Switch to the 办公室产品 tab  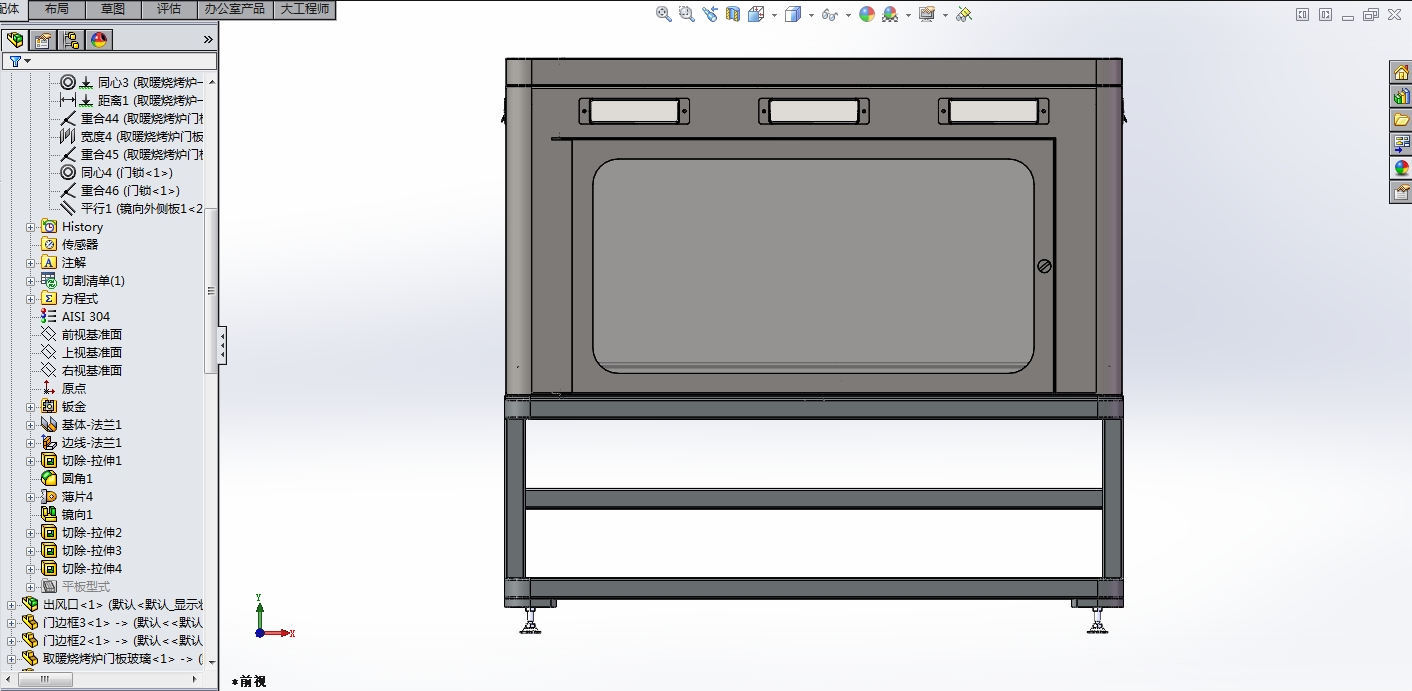235,9
